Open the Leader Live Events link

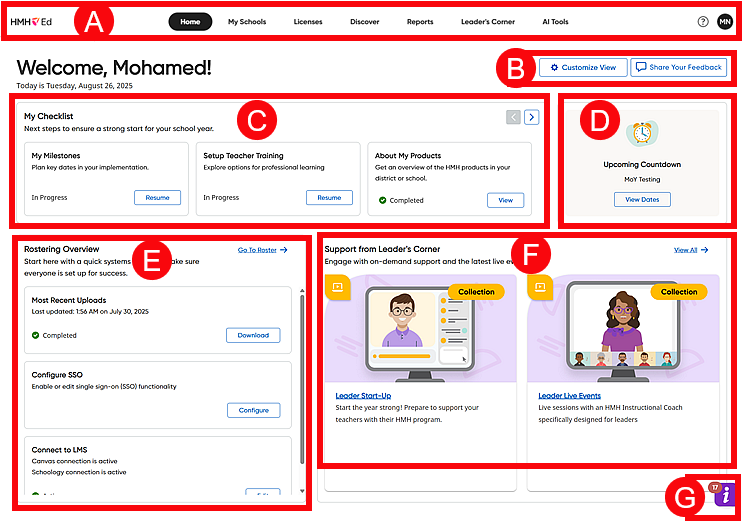[x=570, y=396]
